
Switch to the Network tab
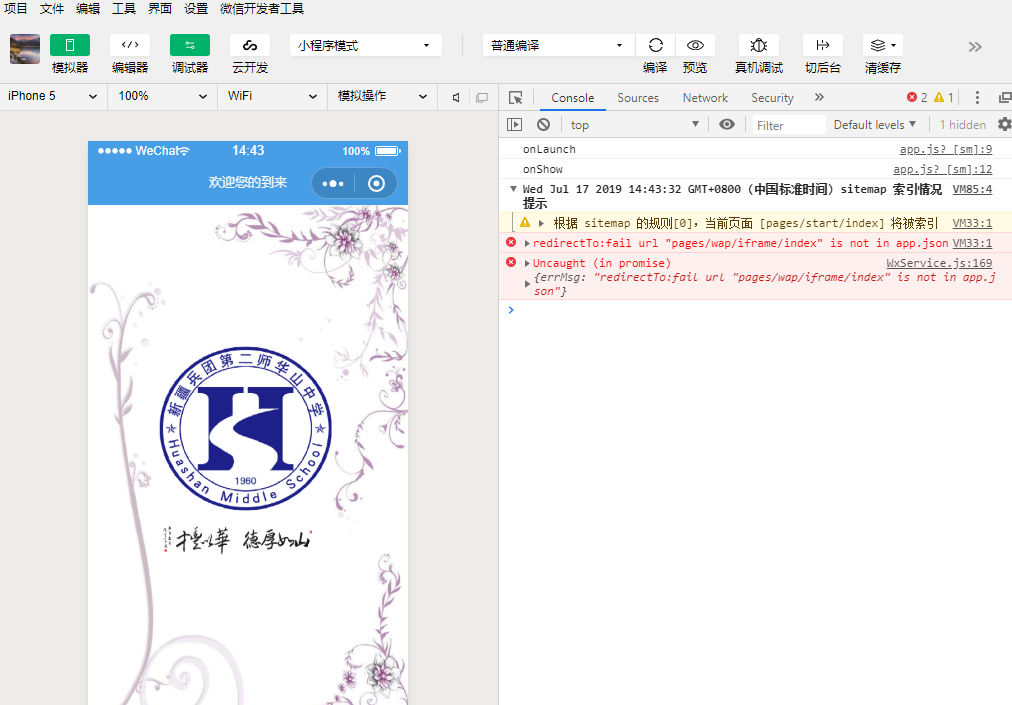(x=705, y=98)
